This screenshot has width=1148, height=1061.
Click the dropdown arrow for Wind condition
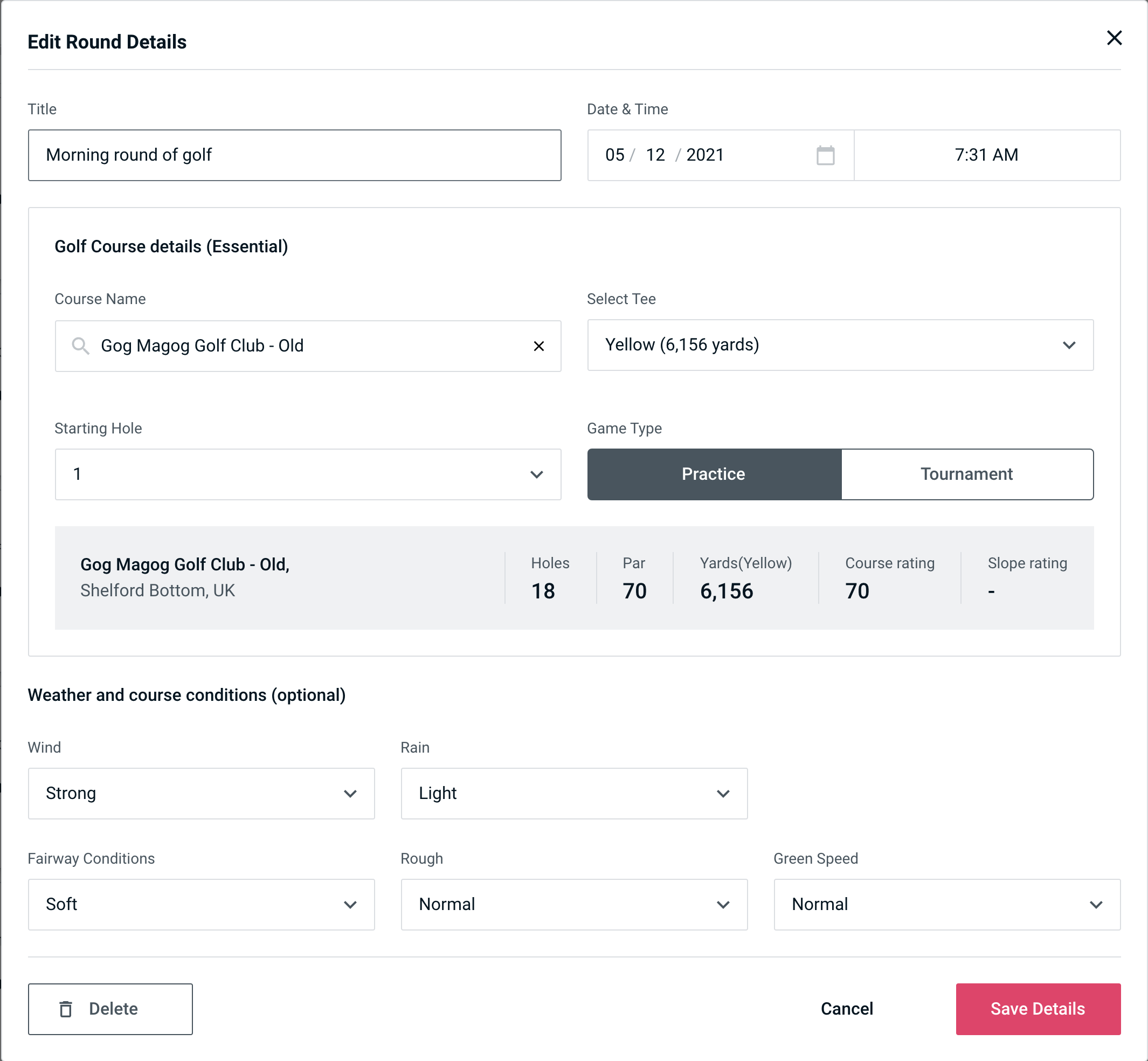click(351, 794)
